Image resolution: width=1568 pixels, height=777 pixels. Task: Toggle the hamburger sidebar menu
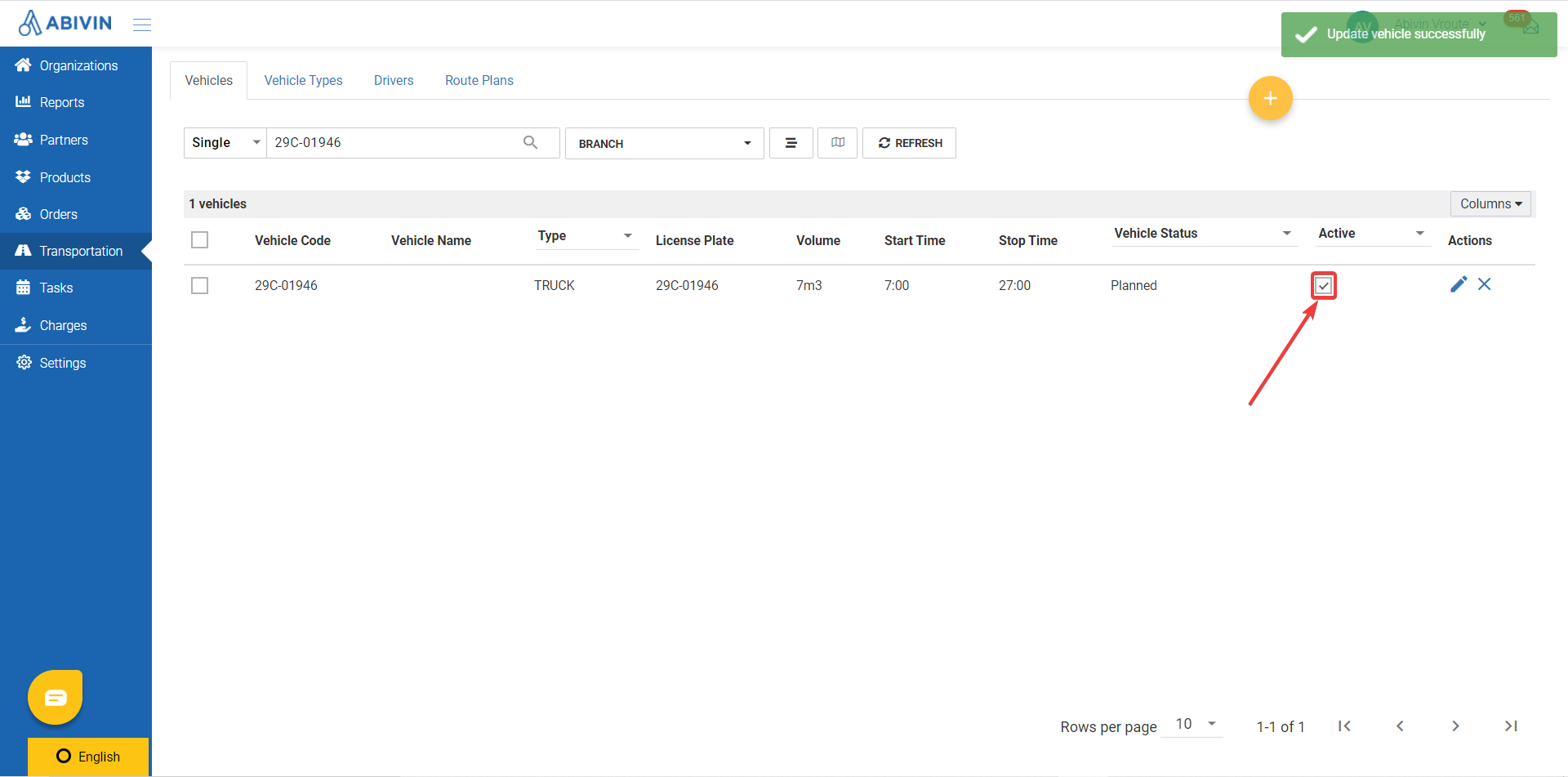(x=142, y=25)
